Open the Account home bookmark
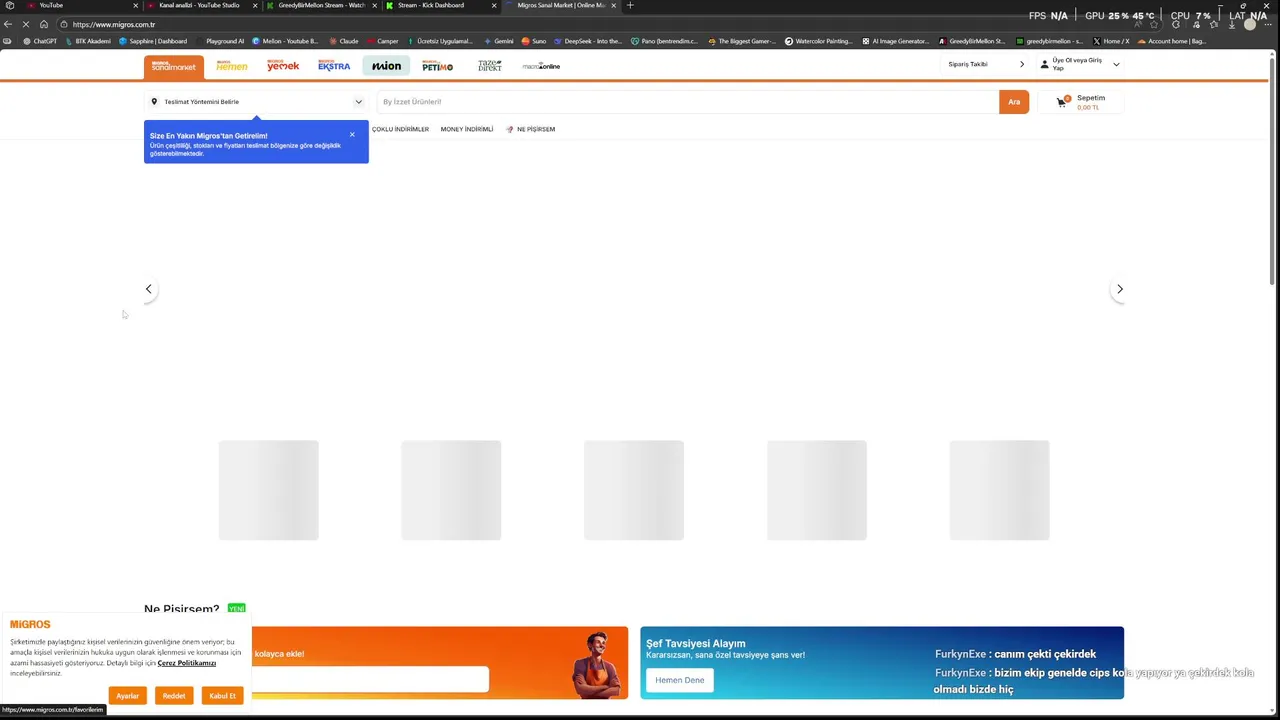Viewport: 1280px width, 720px height. point(1171,41)
